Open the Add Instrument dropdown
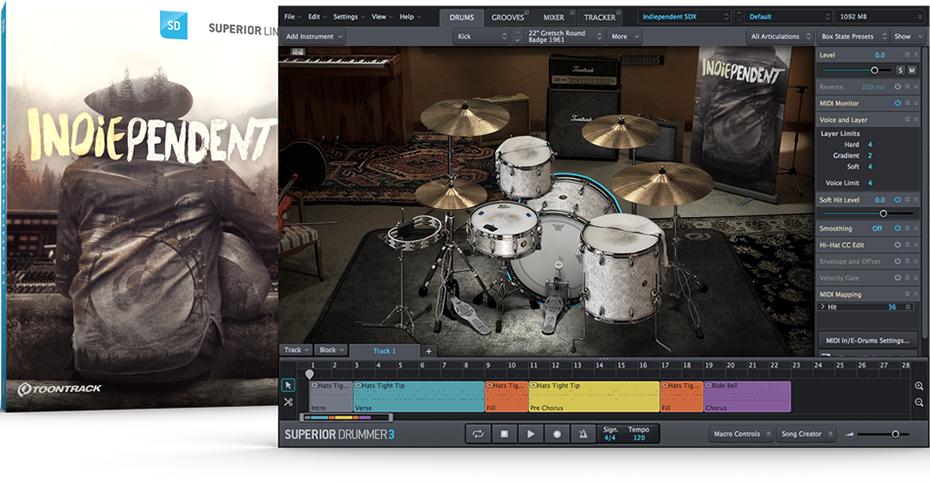Screen dimensions: 930x482 point(314,36)
